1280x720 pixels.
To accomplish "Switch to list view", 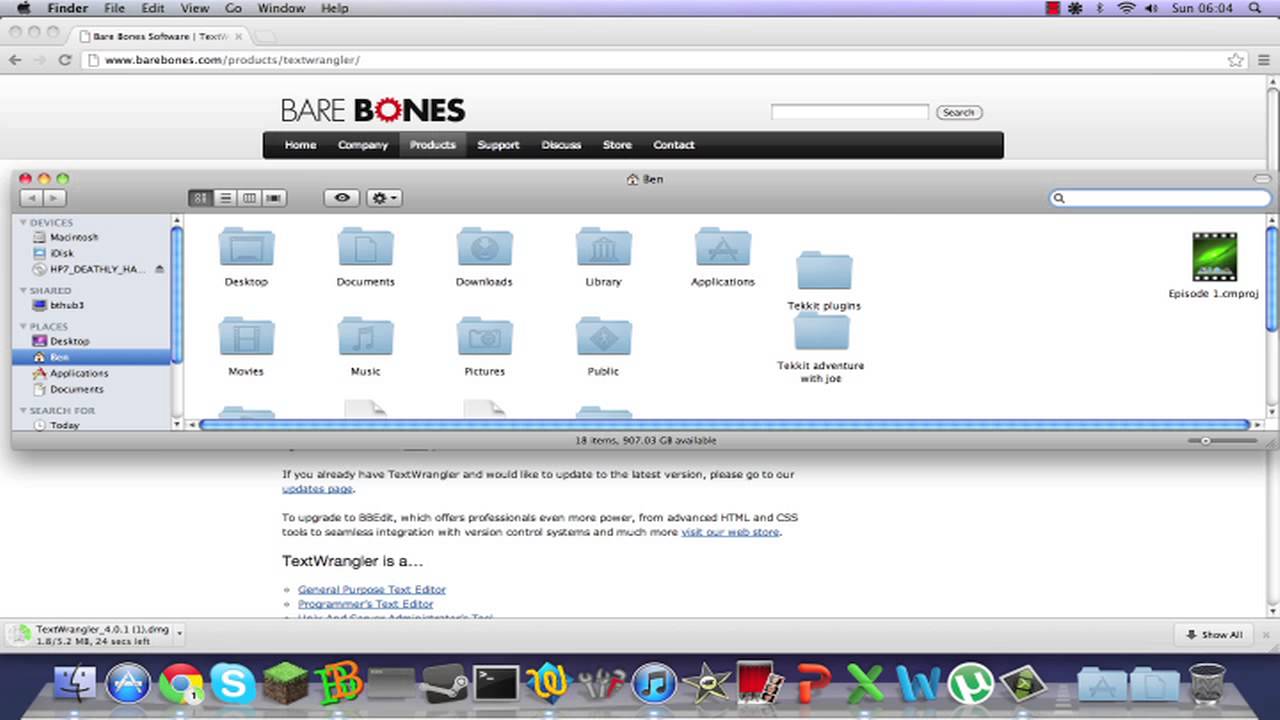I will (x=225, y=198).
